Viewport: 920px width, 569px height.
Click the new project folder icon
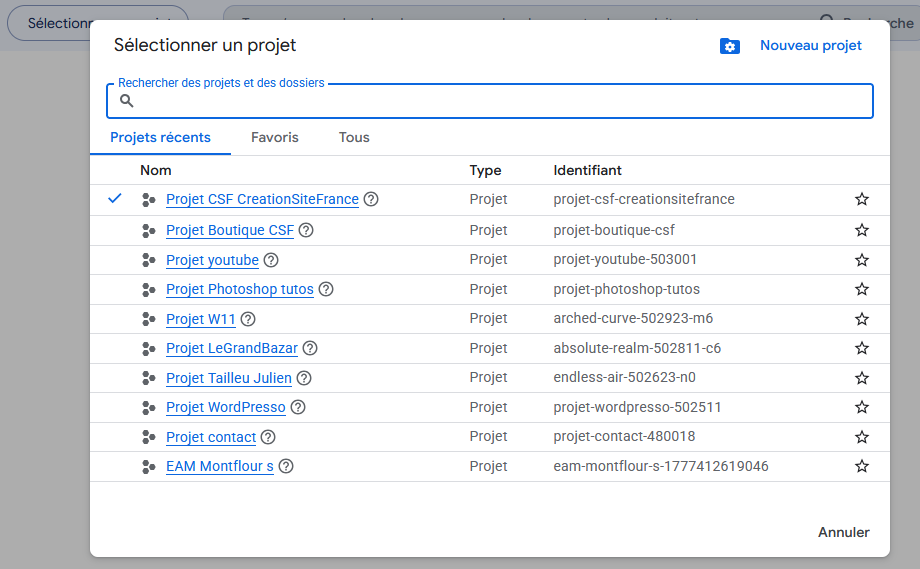pyautogui.click(x=730, y=46)
